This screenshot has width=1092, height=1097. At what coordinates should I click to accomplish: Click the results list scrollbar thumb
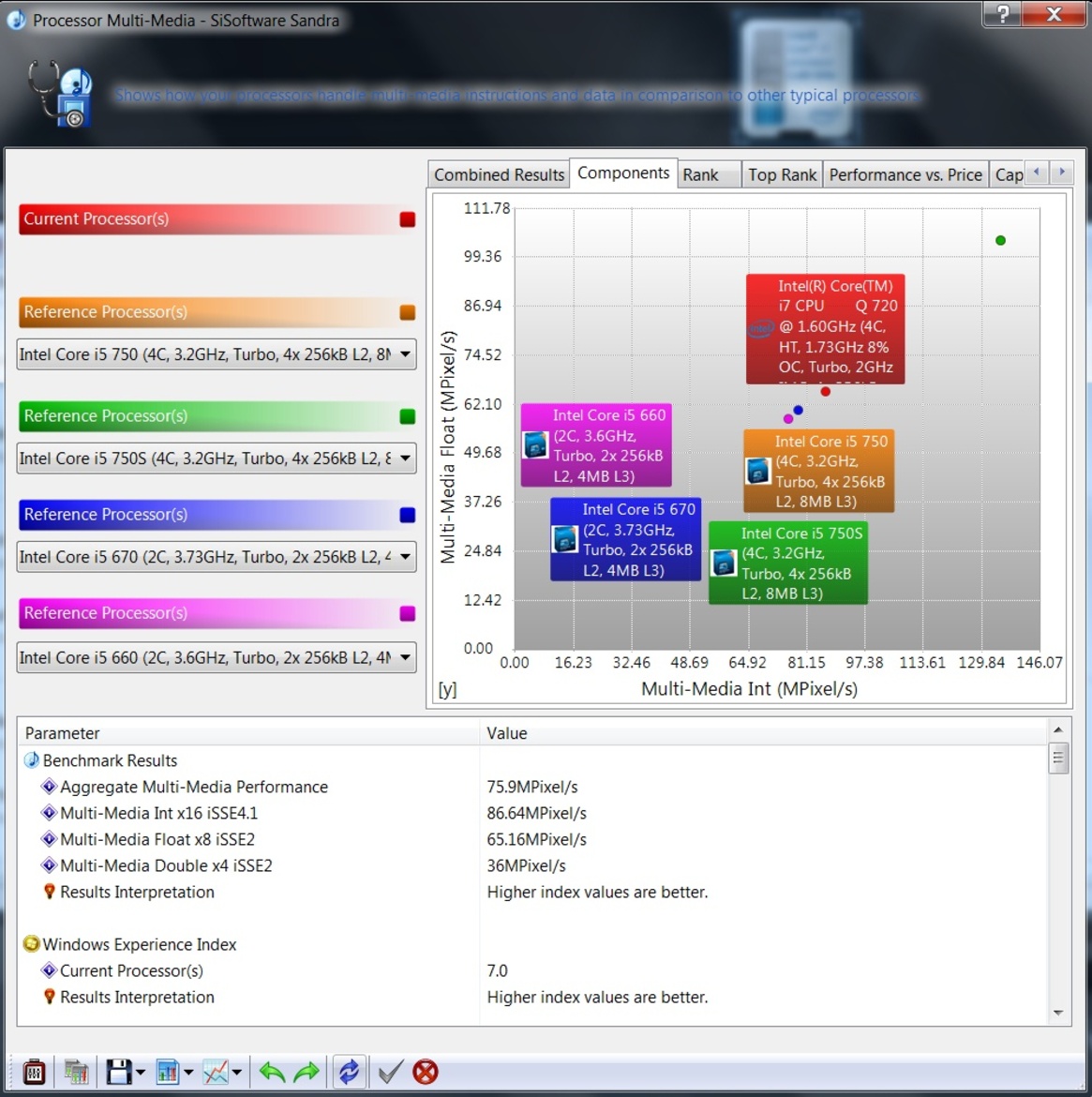click(x=1057, y=758)
